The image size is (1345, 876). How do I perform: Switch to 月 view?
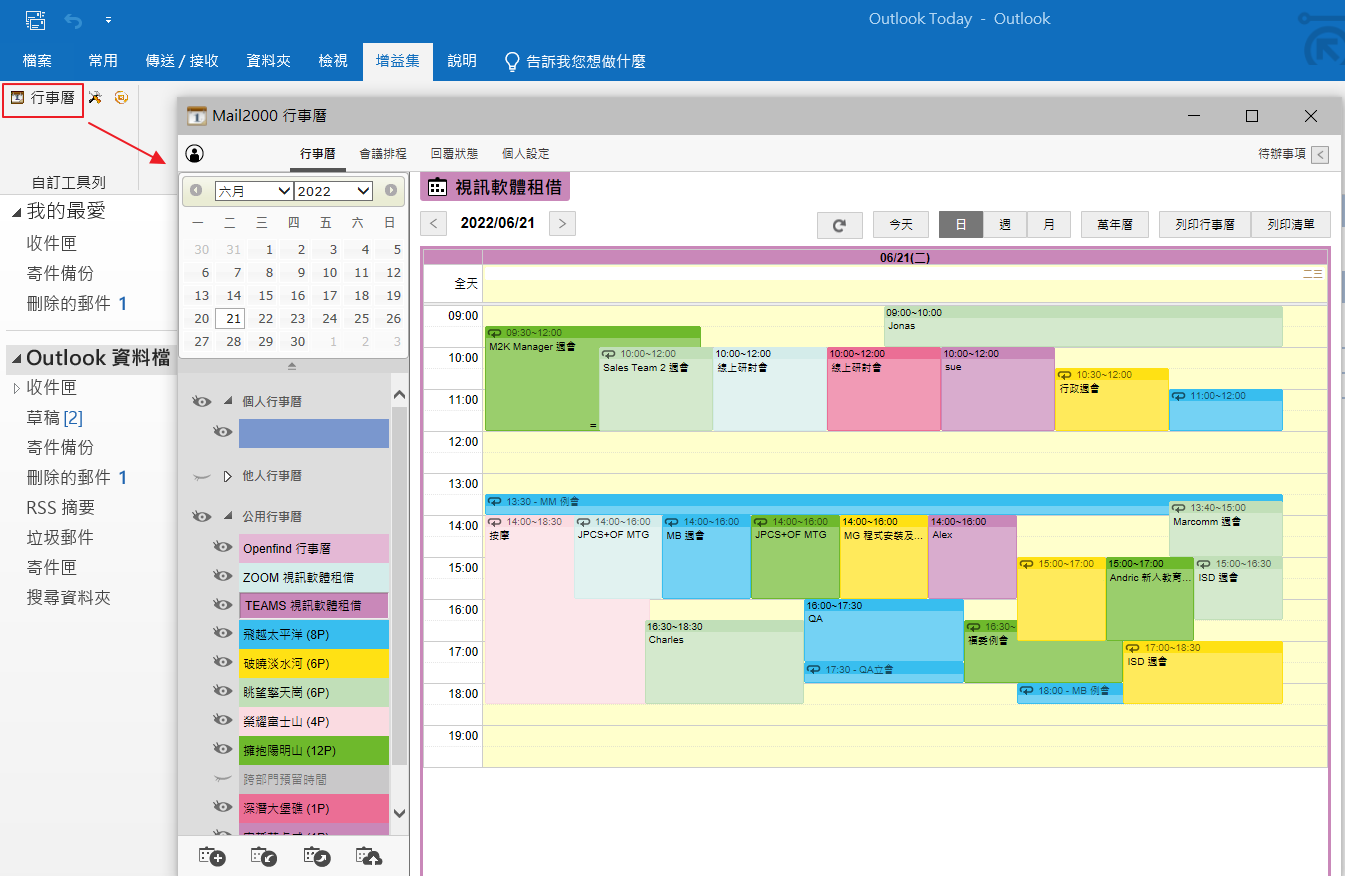point(1049,225)
